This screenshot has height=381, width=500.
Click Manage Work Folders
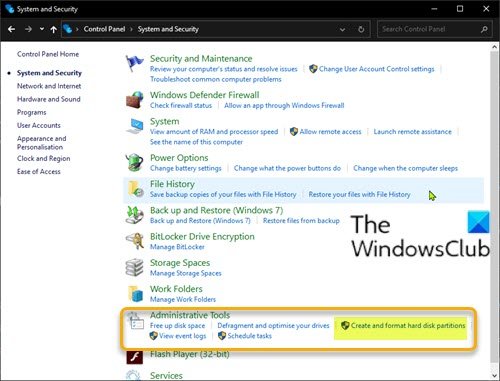[183, 299]
